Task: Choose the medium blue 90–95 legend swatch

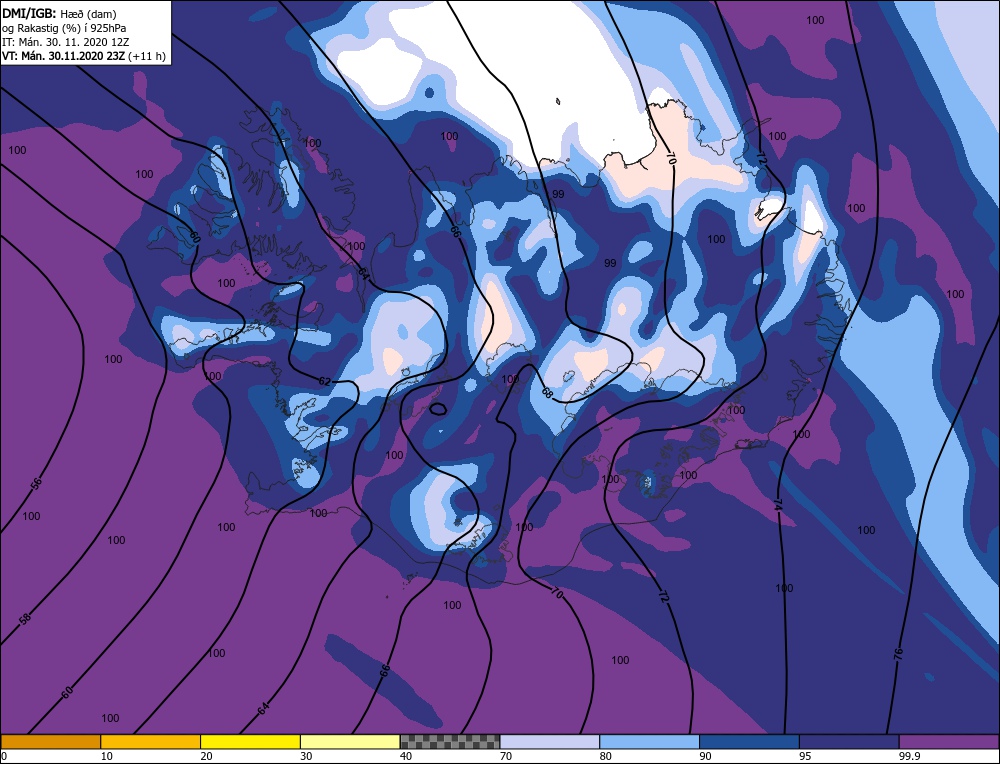Action: click(749, 741)
